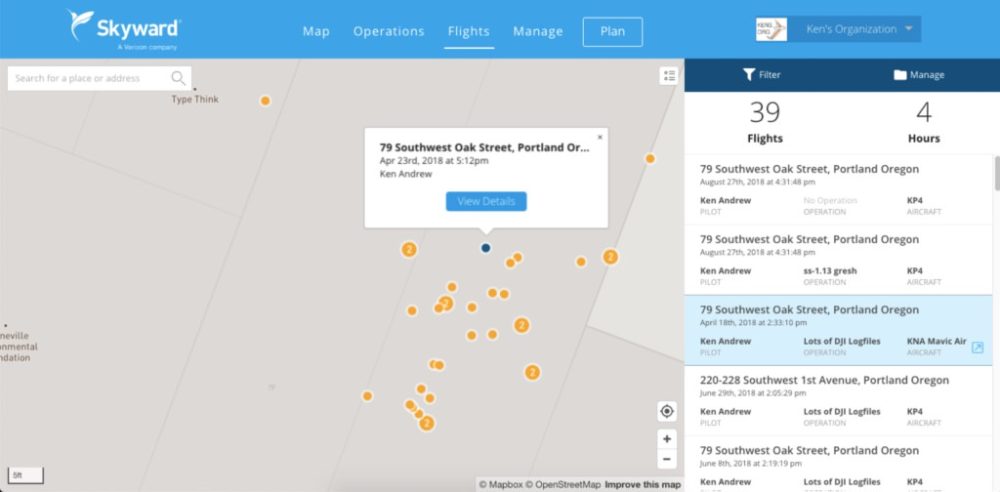The image size is (1000, 492).
Task: Open selected flight via external-link icon
Action: click(978, 347)
